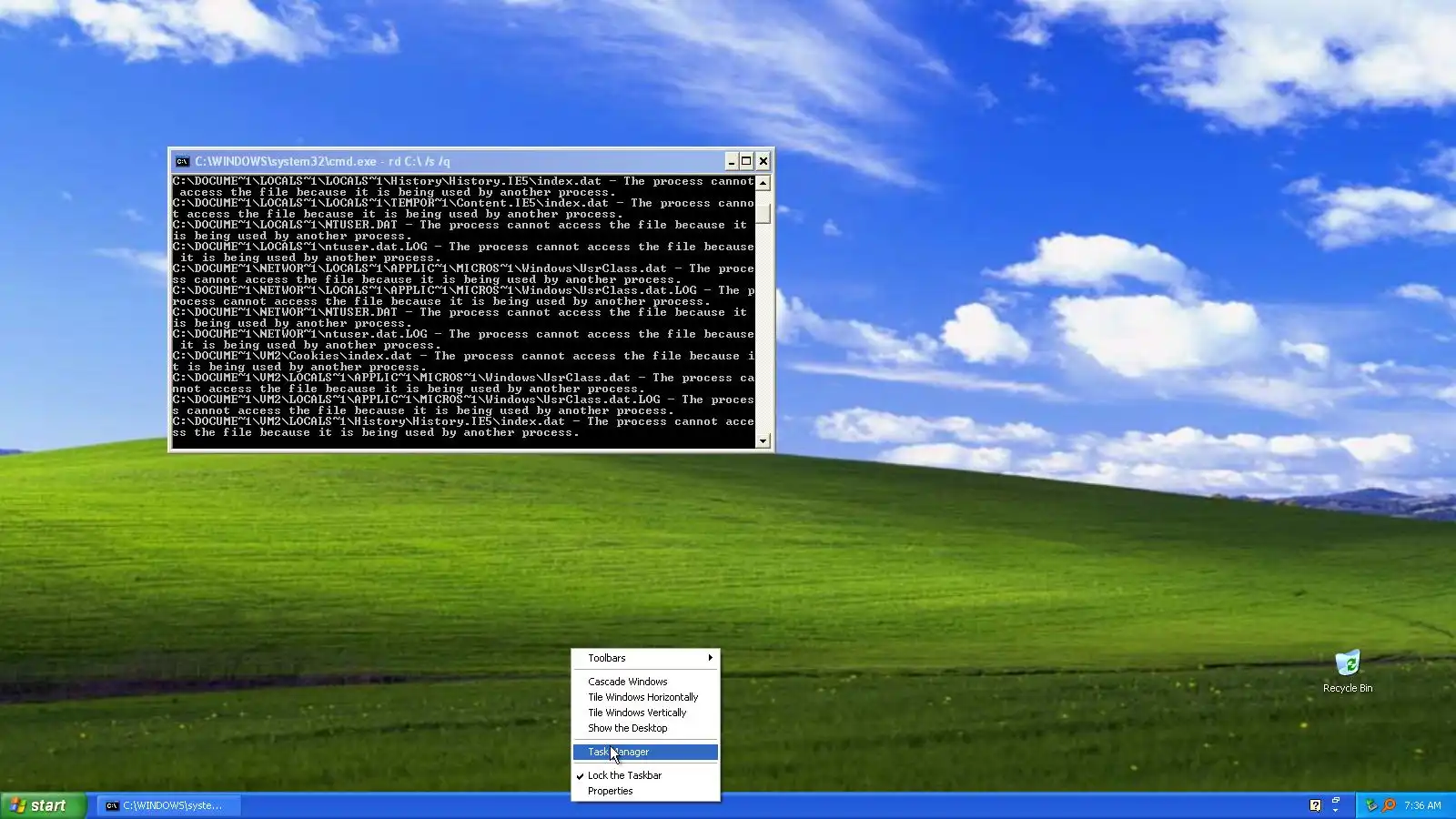The height and width of the screenshot is (819, 1456).
Task: Open Task Manager from the context menu
Action: coord(645,752)
